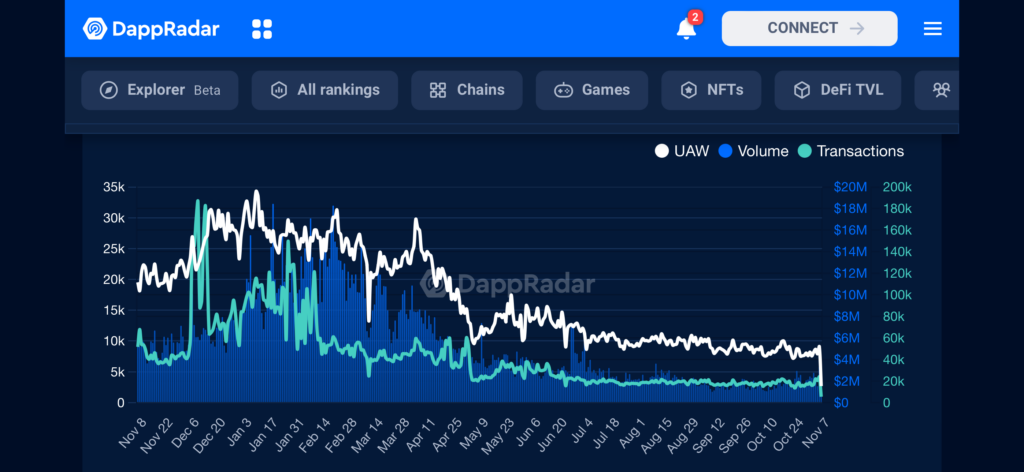Toggle the UAW series in the legend
The width and height of the screenshot is (1024, 472).
tap(682, 151)
